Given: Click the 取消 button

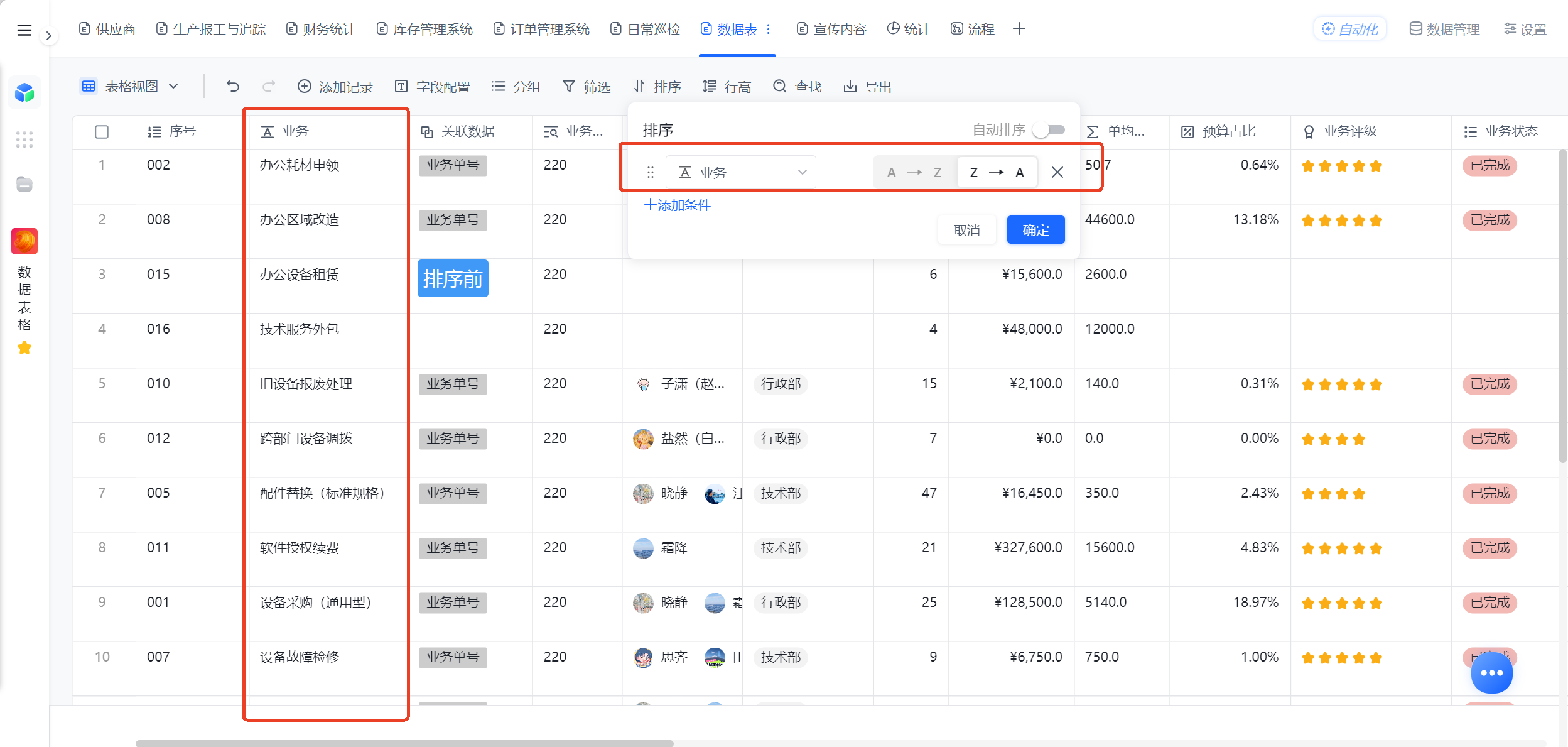Looking at the screenshot, I should click(x=966, y=230).
